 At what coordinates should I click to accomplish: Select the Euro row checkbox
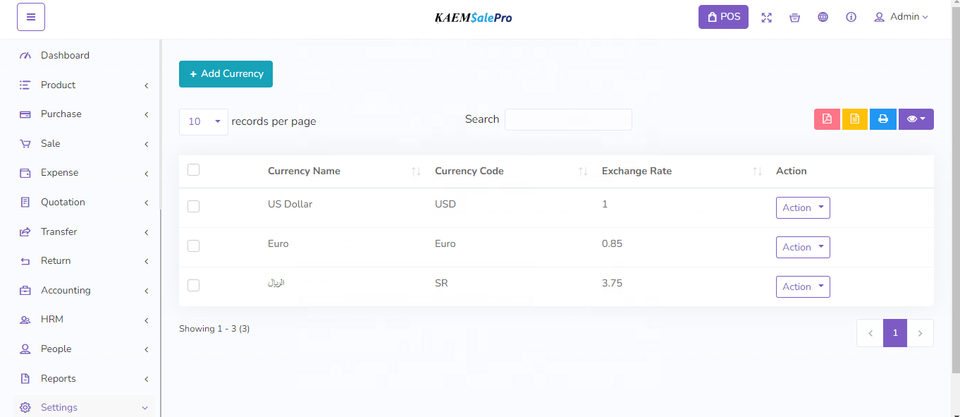pyautogui.click(x=194, y=246)
